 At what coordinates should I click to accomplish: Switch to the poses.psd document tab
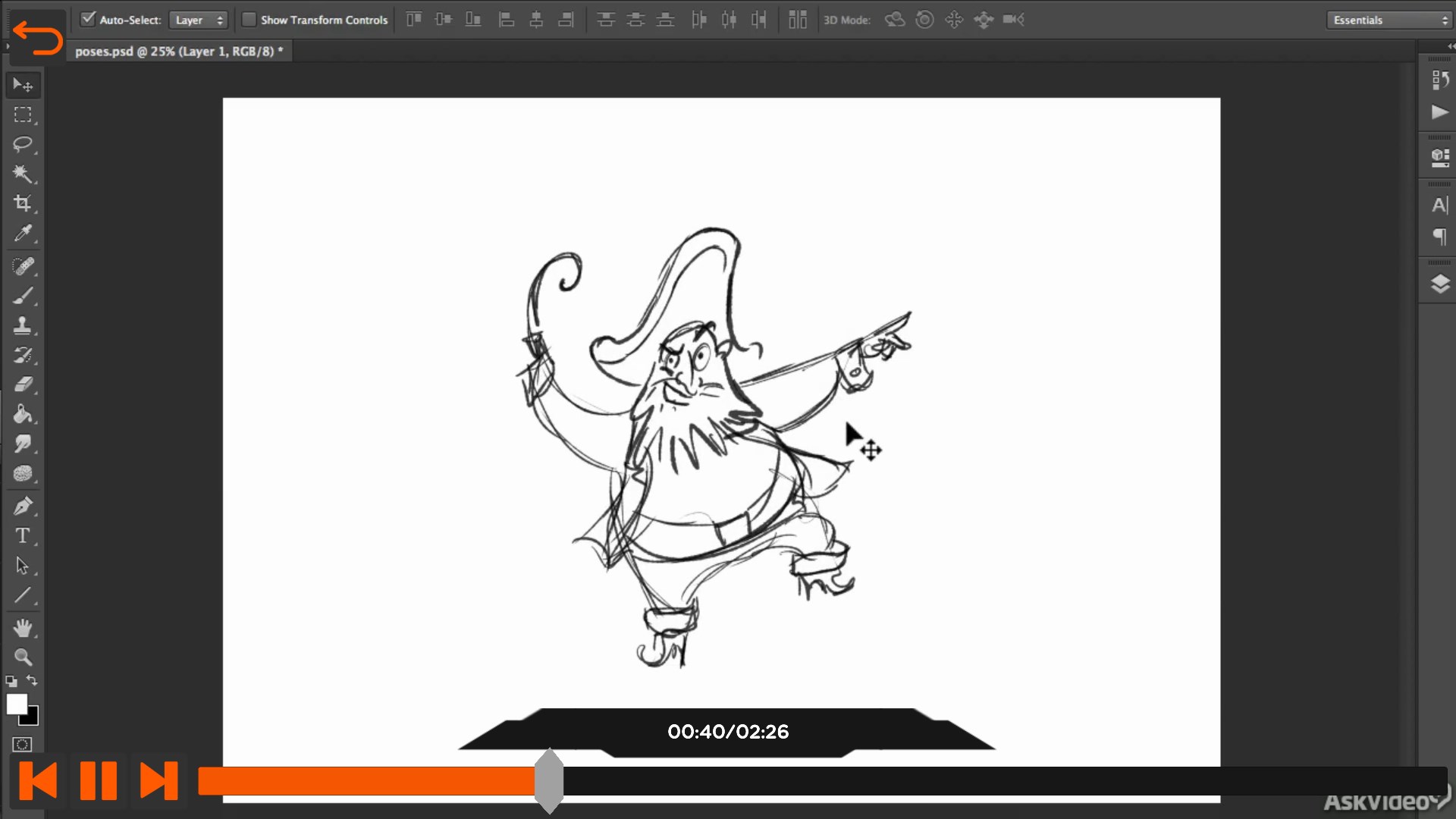[179, 52]
